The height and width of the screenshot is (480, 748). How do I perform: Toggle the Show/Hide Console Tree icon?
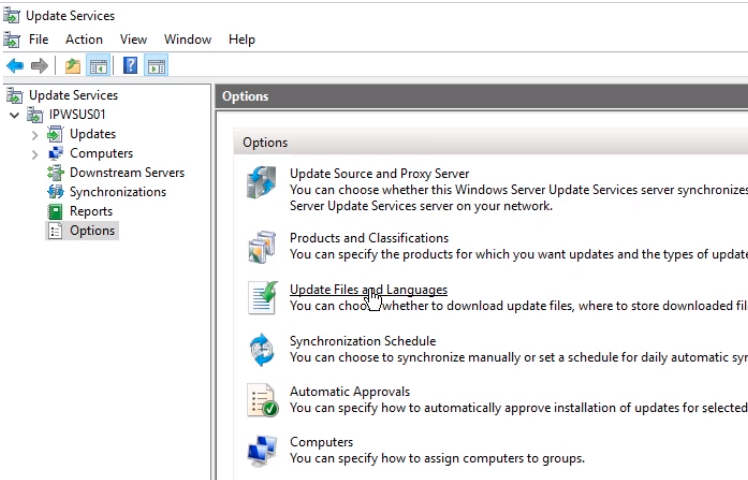(98, 66)
